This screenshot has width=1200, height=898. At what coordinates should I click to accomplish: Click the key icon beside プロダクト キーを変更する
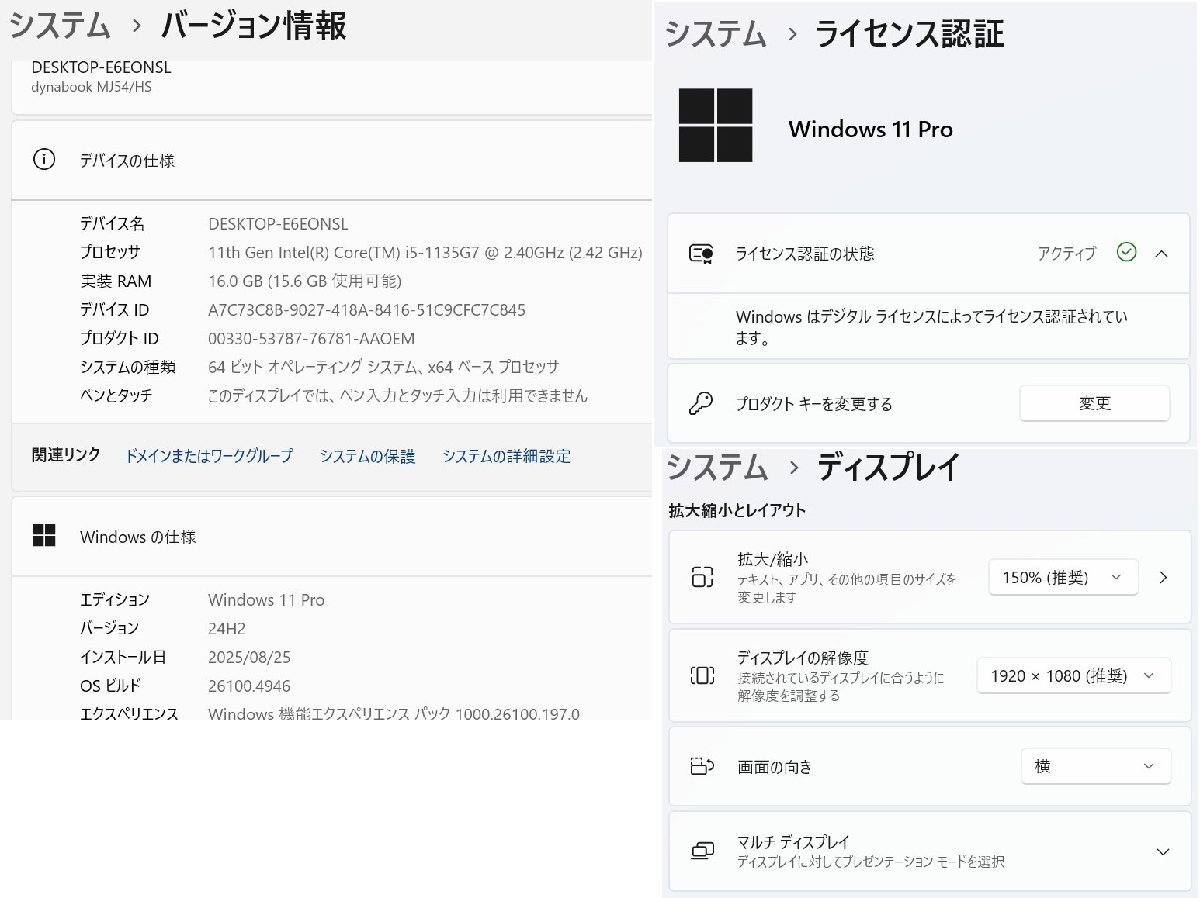701,404
